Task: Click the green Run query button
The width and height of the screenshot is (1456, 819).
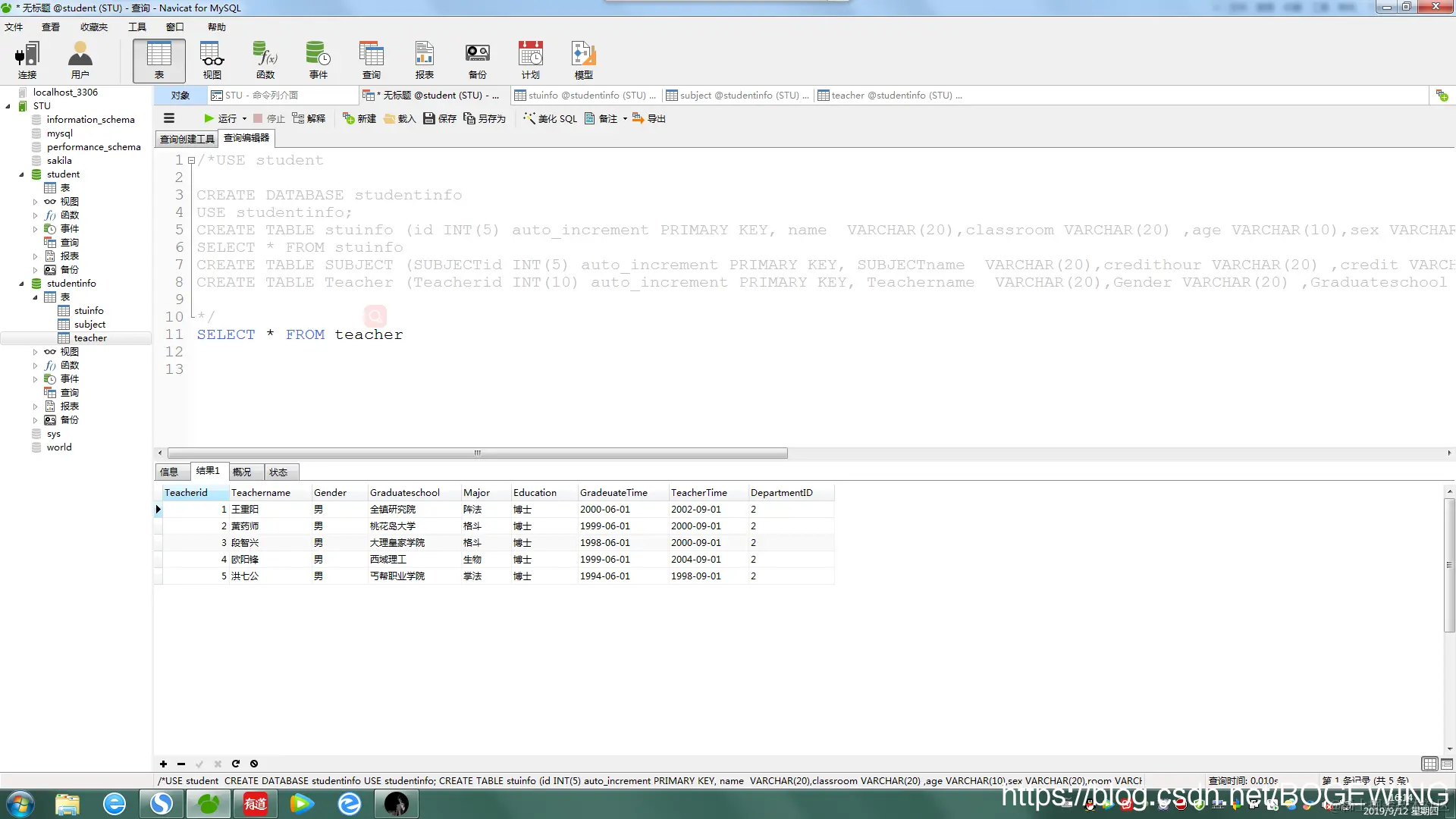Action: point(220,118)
